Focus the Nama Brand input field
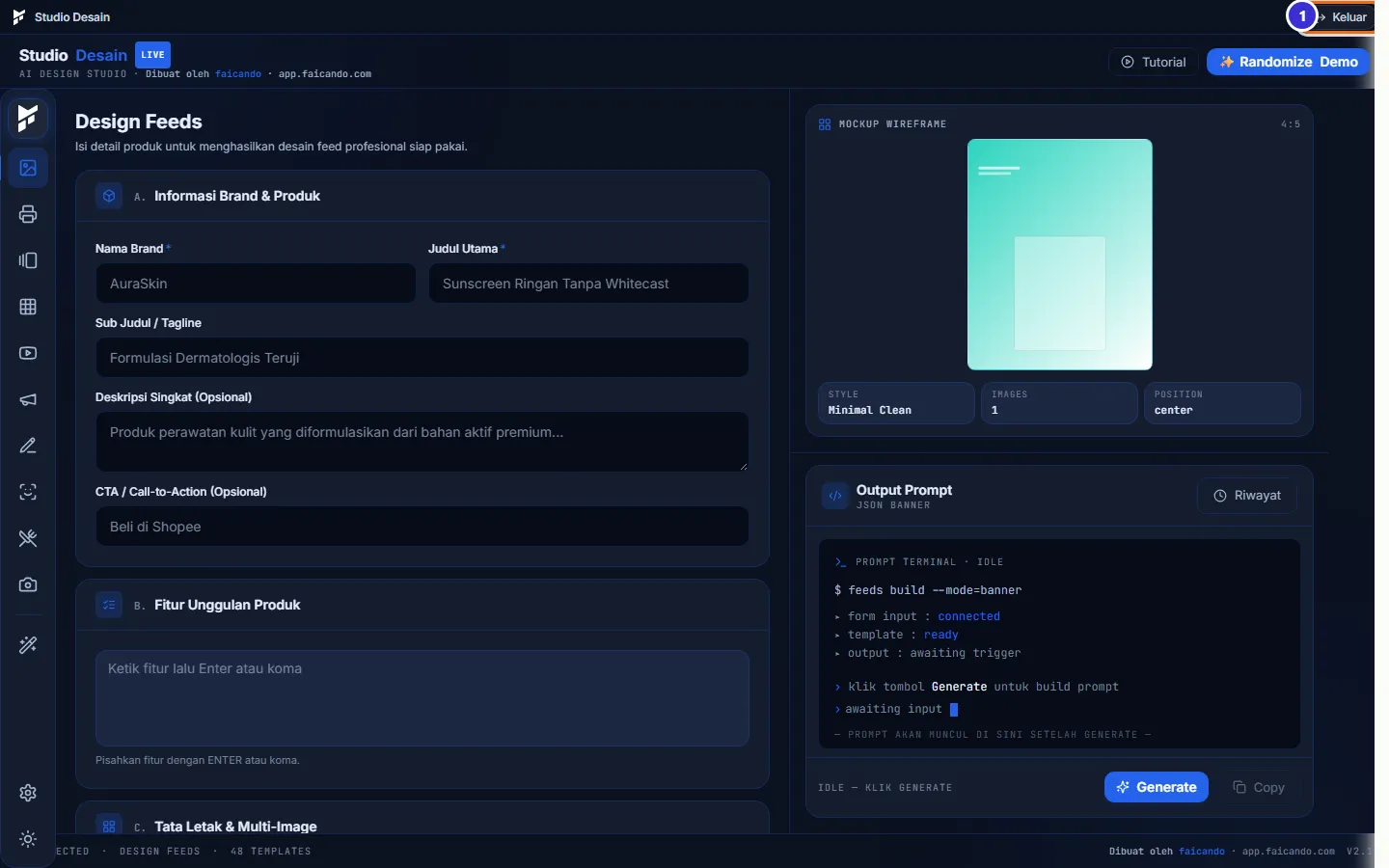Viewport: 1389px width, 868px height. tap(256, 284)
